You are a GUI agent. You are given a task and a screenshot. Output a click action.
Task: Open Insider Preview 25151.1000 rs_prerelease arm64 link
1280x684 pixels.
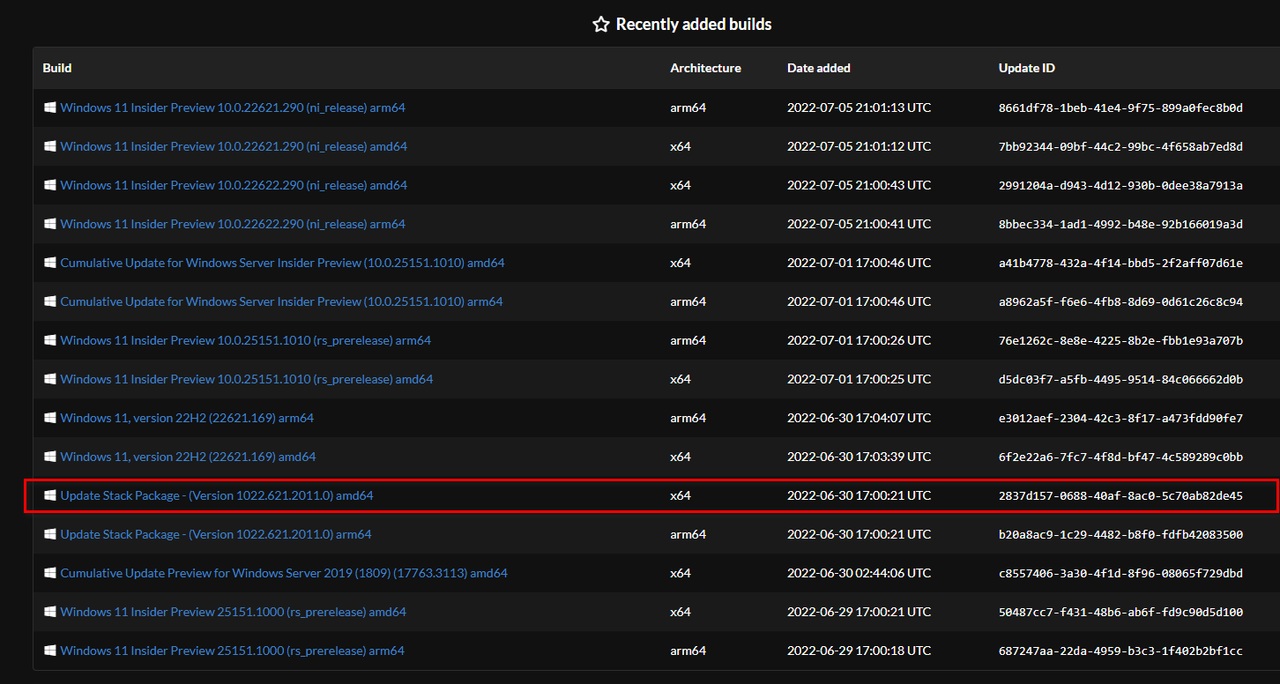[232, 651]
